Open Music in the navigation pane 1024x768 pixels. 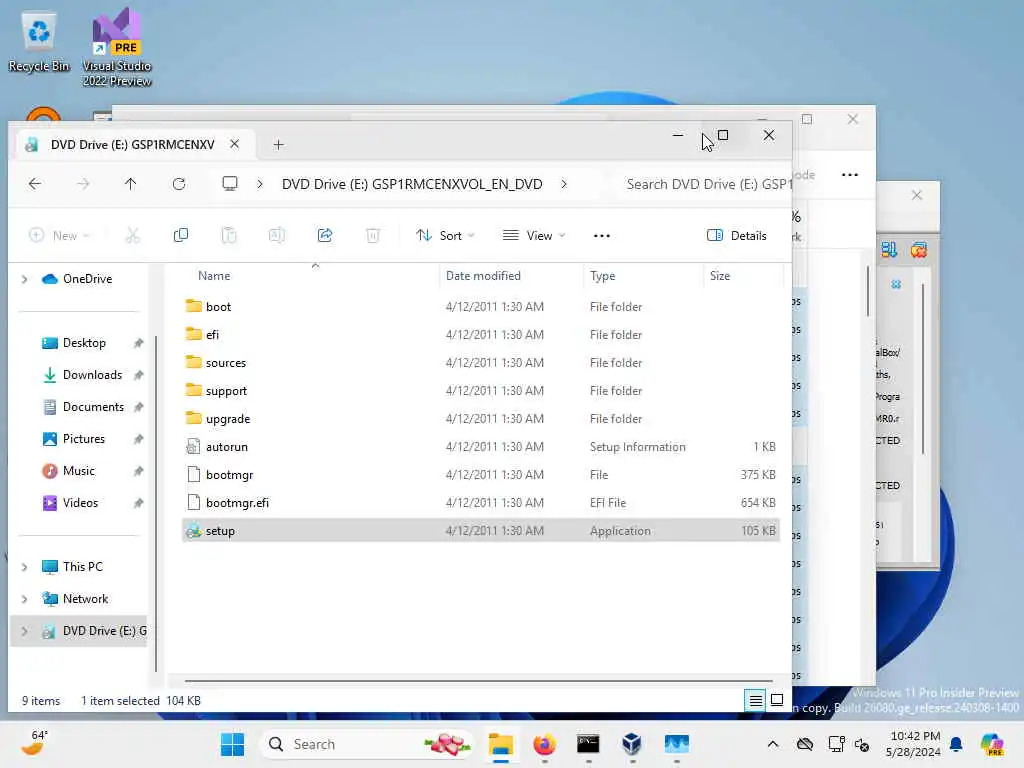click(x=78, y=471)
